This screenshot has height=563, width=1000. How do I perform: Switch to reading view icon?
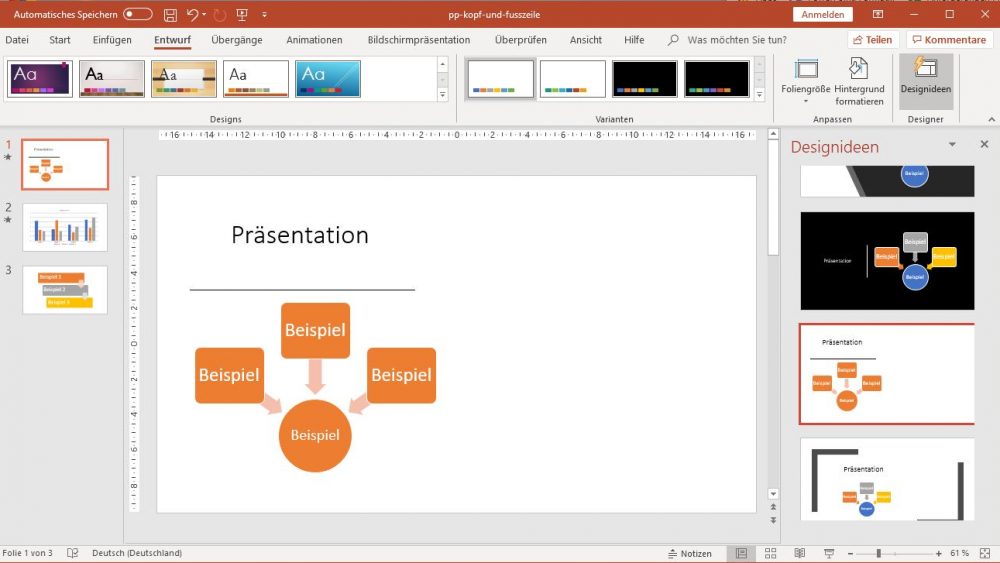(x=799, y=553)
